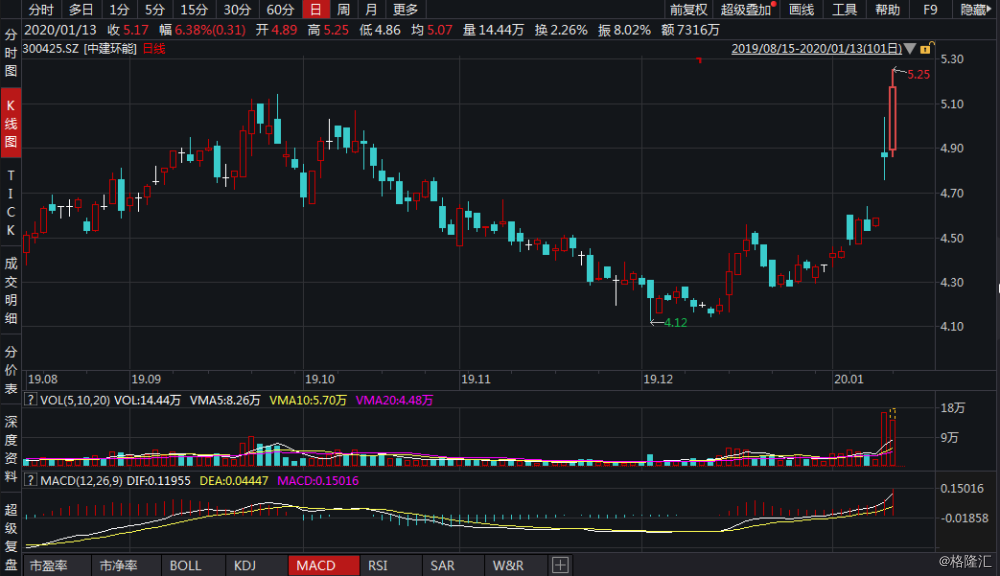Toggle the 前复权 price adjustment
Screen dimensions: 1000x576
pyautogui.click(x=688, y=9)
